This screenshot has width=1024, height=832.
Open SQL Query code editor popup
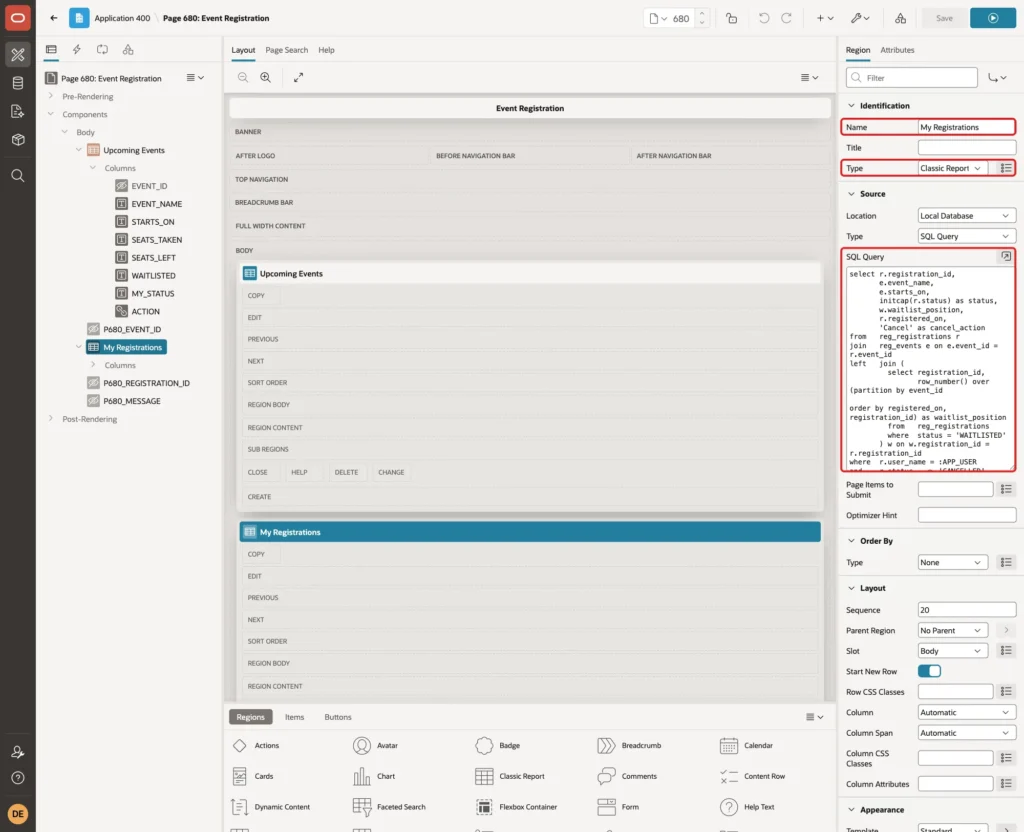(x=1006, y=257)
